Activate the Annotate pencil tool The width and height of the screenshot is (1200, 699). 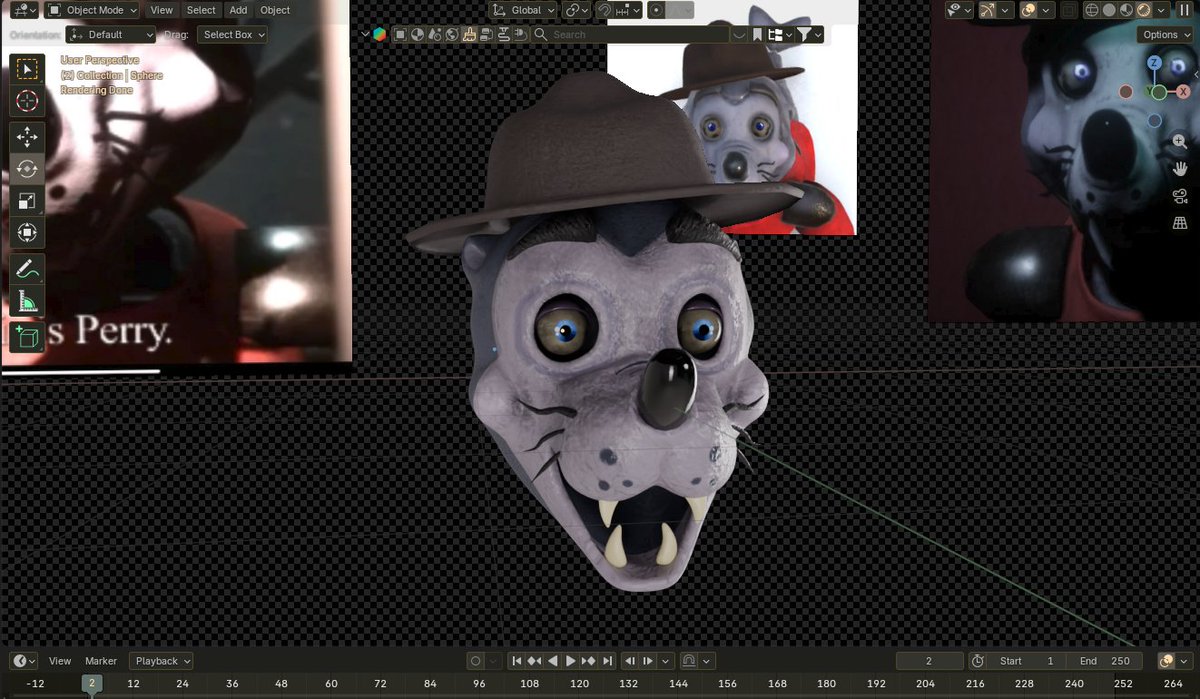coord(27,269)
